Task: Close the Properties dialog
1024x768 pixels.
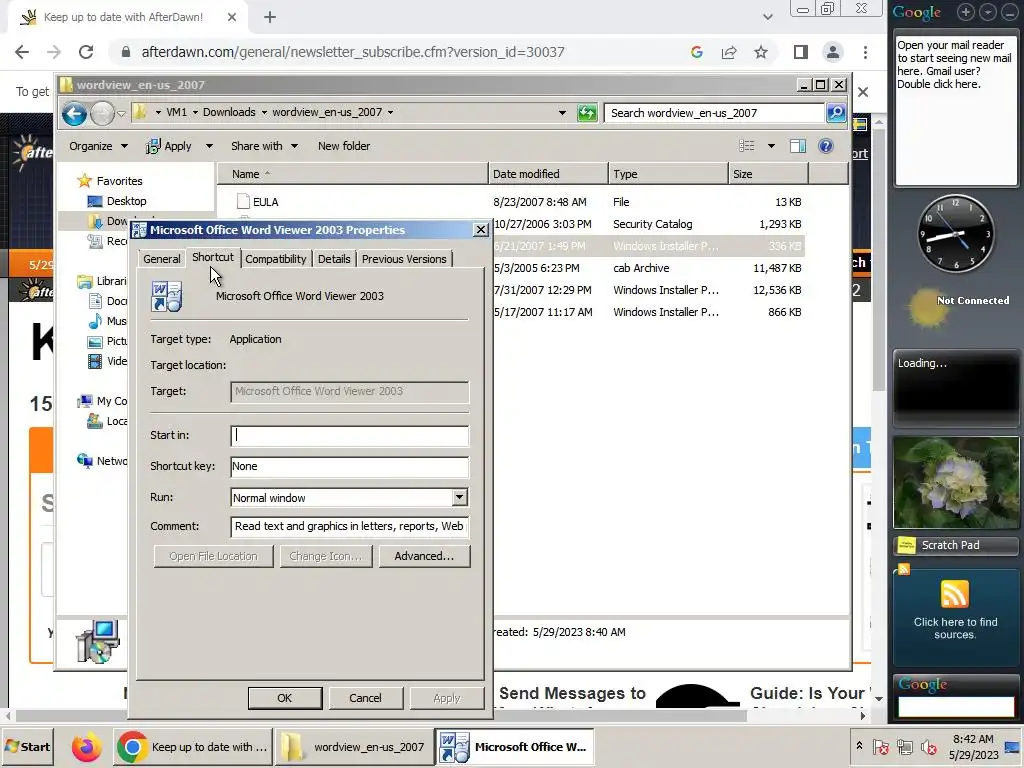Action: (481, 230)
